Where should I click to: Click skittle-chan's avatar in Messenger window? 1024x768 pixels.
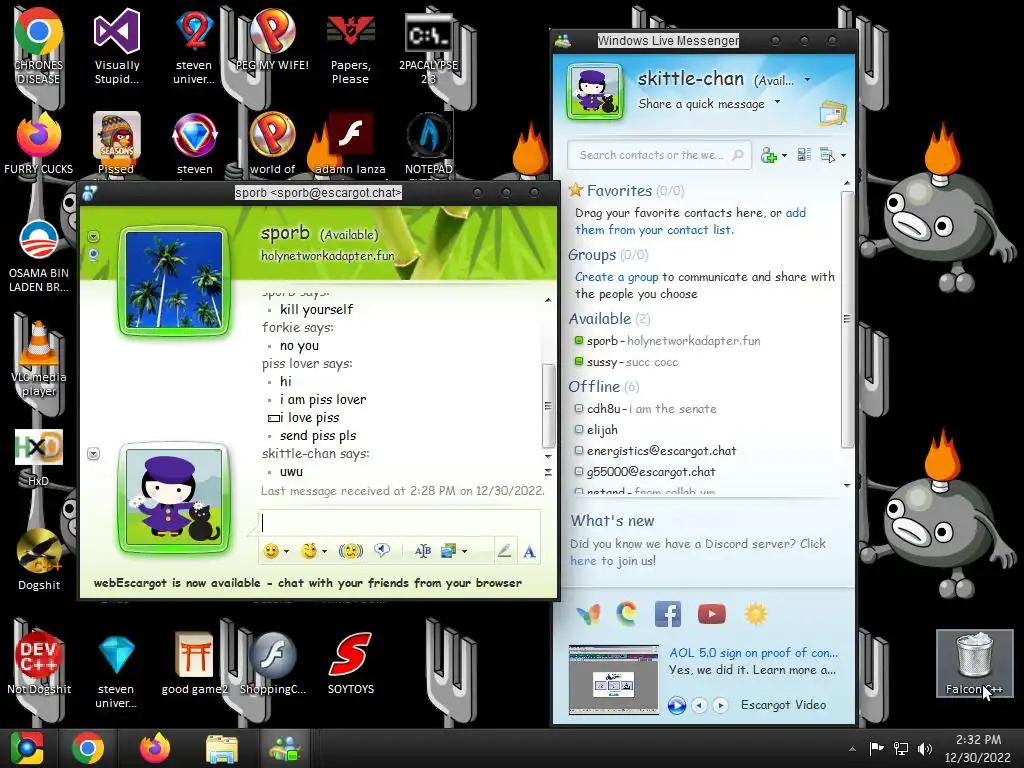click(594, 92)
